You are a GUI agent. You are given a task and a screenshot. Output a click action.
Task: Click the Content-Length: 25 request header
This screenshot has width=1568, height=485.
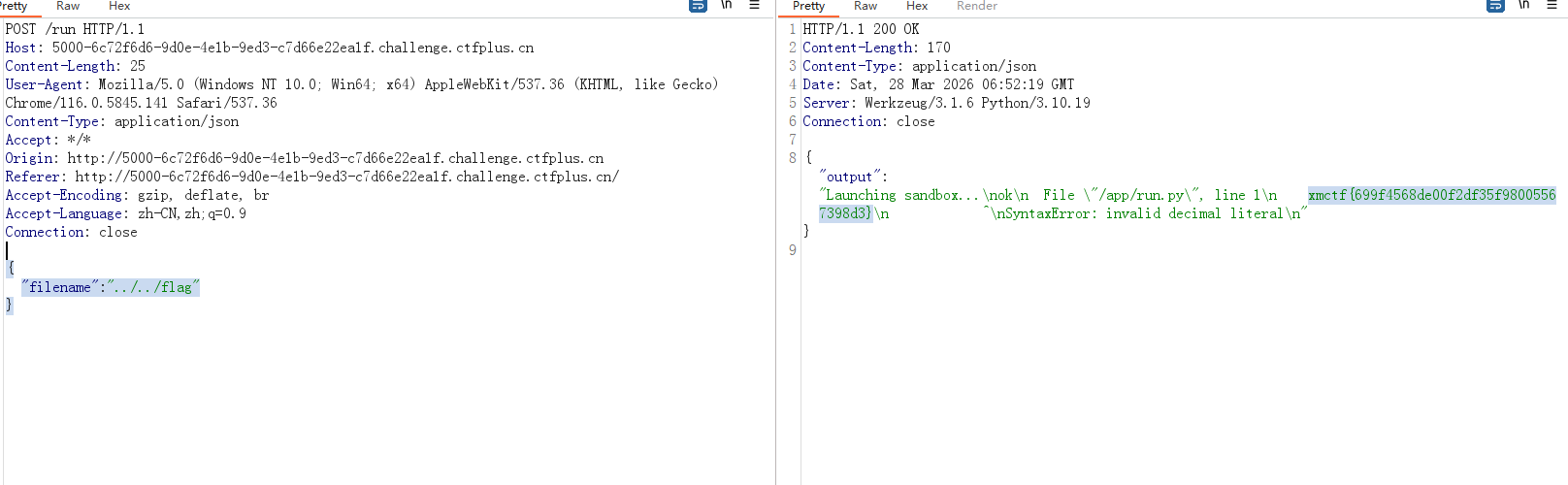click(76, 66)
